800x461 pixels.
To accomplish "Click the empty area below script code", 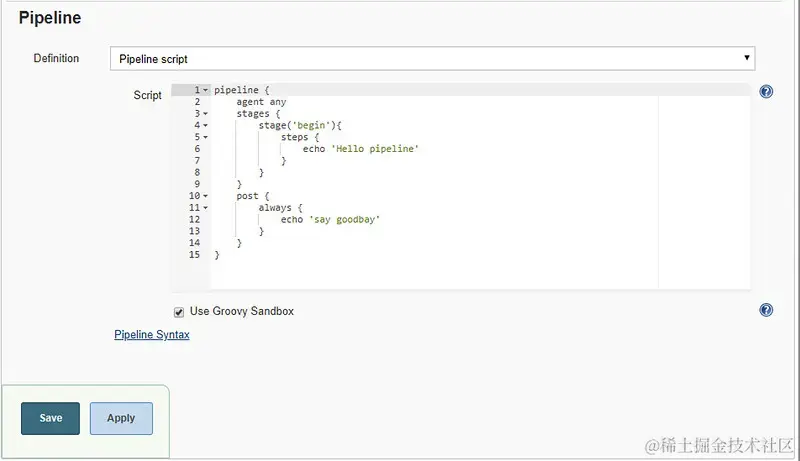I will 434,274.
